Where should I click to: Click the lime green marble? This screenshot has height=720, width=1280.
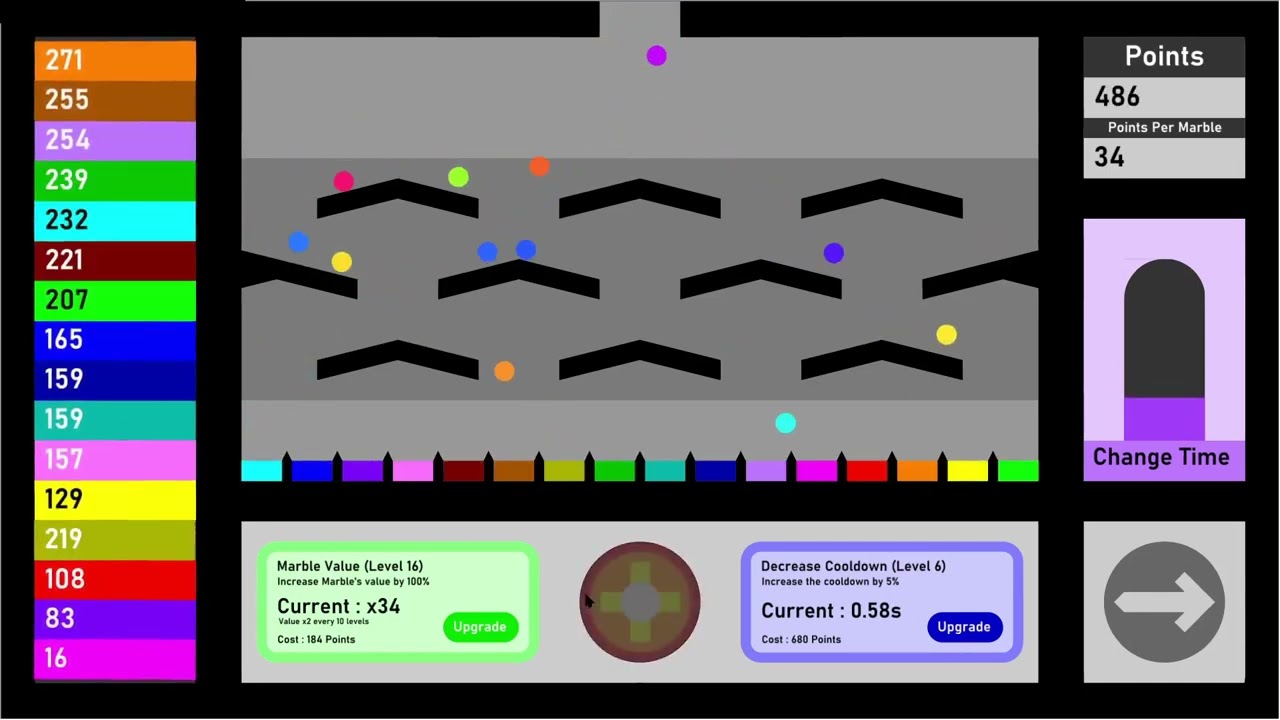click(458, 177)
